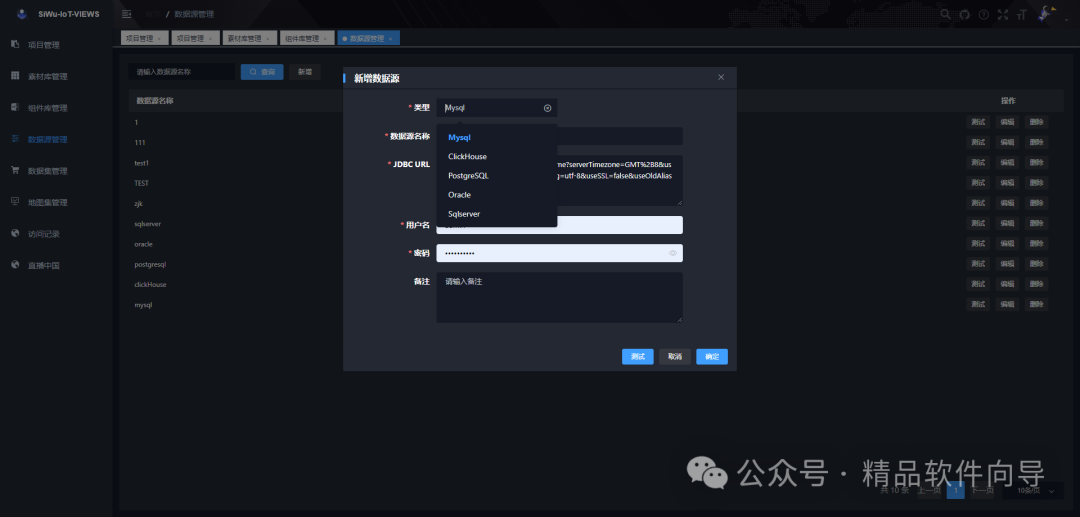Viewport: 1080px width, 517px height.
Task: Focus the 备注 remarks text area
Action: pos(559,297)
